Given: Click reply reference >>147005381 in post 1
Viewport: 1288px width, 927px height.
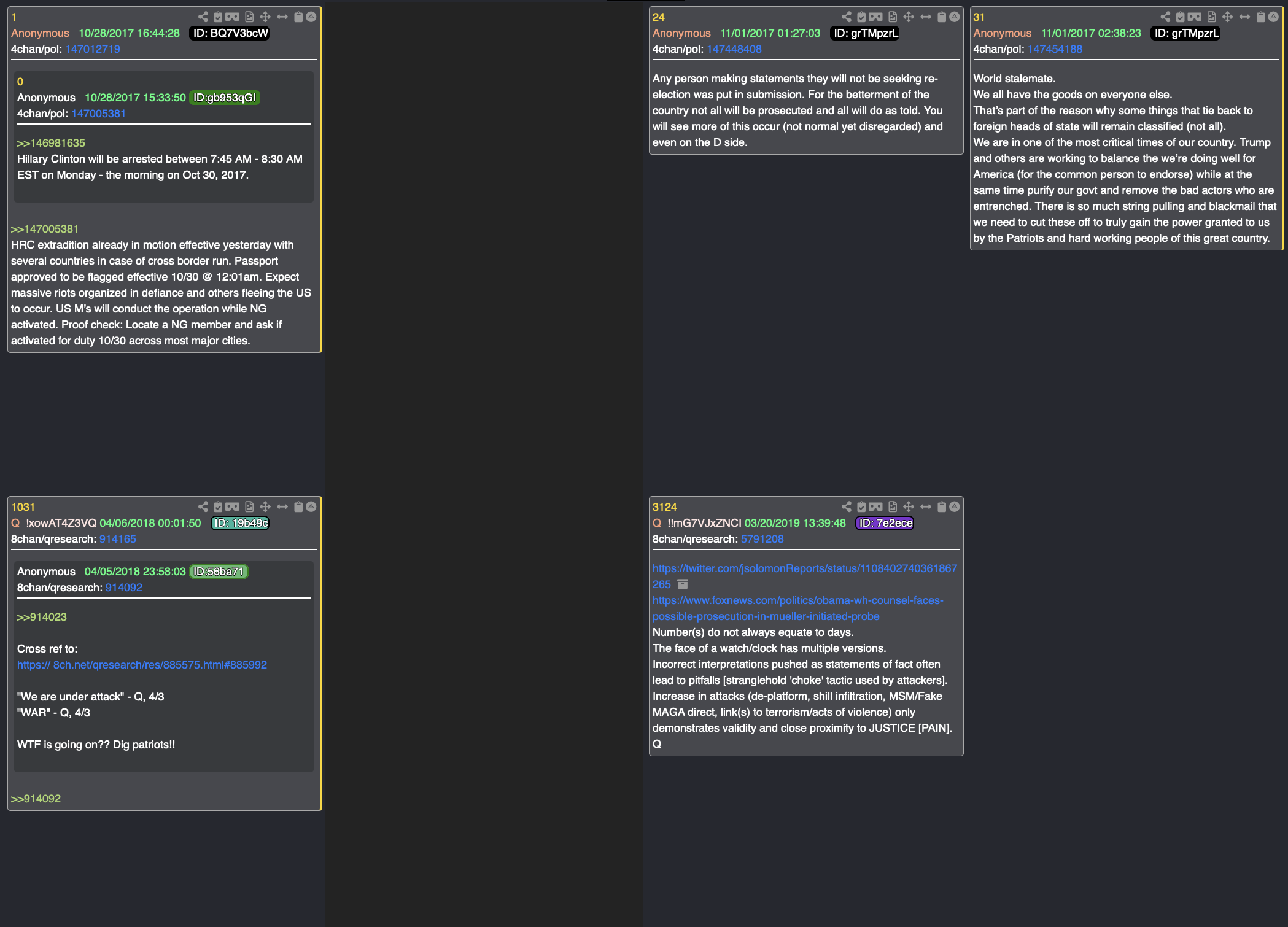Looking at the screenshot, I should pos(45,229).
